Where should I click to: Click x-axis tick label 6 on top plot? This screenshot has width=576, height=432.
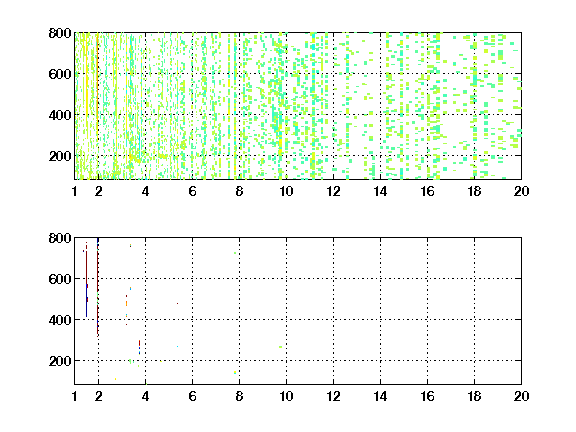click(x=192, y=191)
